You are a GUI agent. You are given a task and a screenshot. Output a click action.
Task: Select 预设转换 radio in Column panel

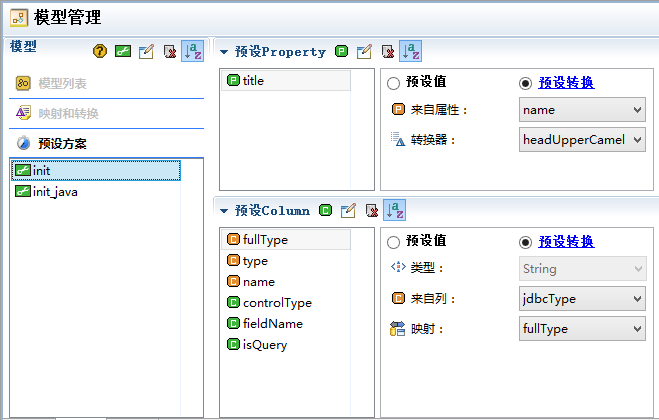pyautogui.click(x=525, y=242)
